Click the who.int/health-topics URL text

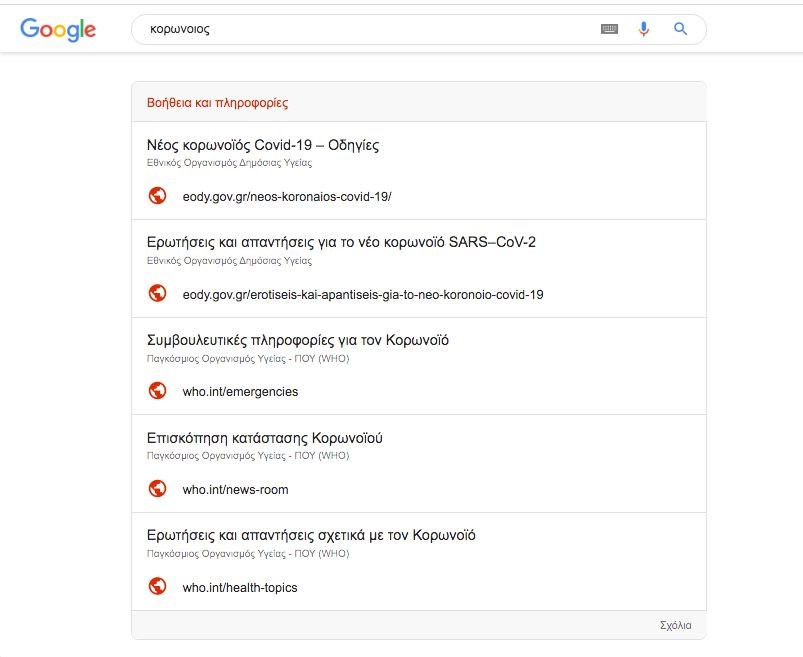[x=240, y=588]
